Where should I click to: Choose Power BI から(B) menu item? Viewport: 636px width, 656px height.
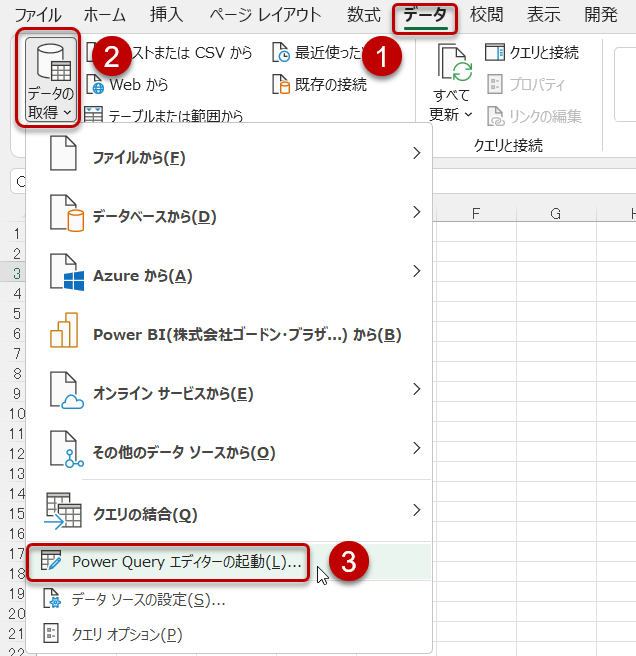click(x=229, y=331)
